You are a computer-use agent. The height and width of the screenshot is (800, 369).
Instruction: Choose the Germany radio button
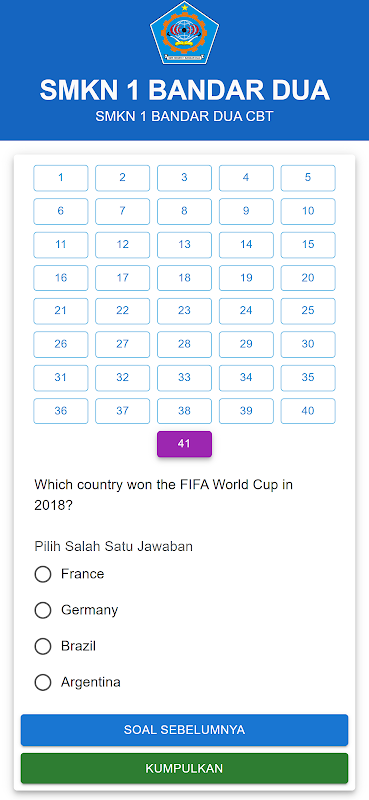point(43,610)
